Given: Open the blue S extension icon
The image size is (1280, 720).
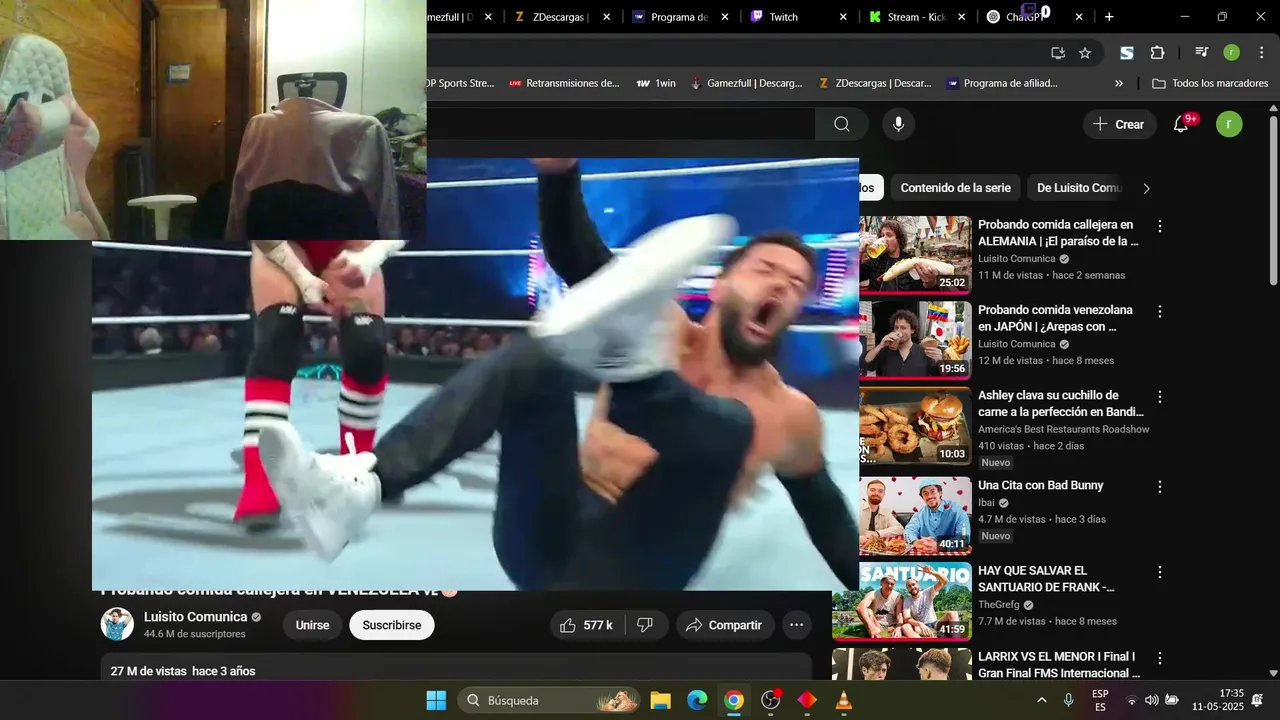Looking at the screenshot, I should click(x=1127, y=53).
